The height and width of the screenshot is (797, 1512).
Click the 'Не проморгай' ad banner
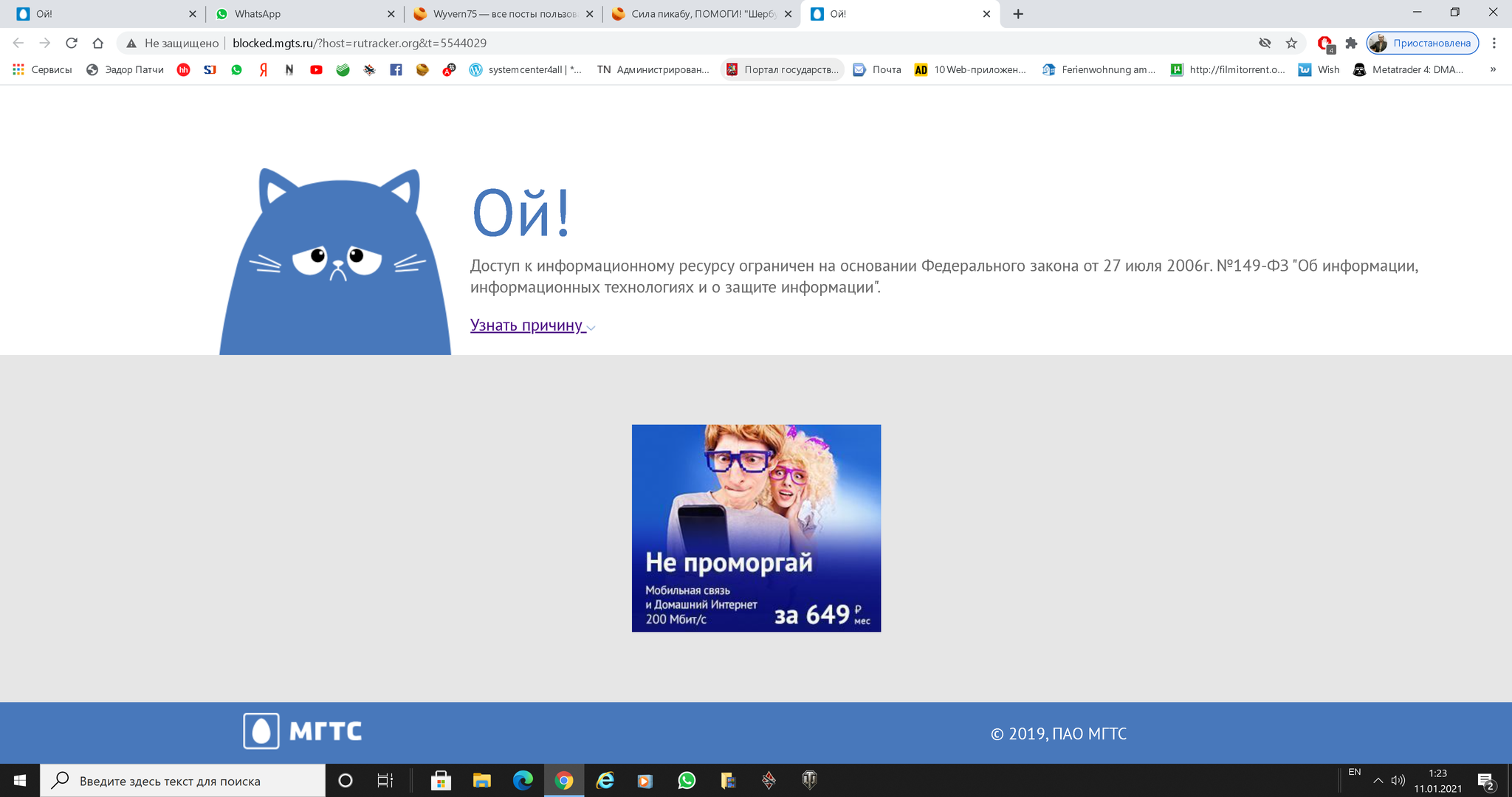pyautogui.click(x=756, y=528)
